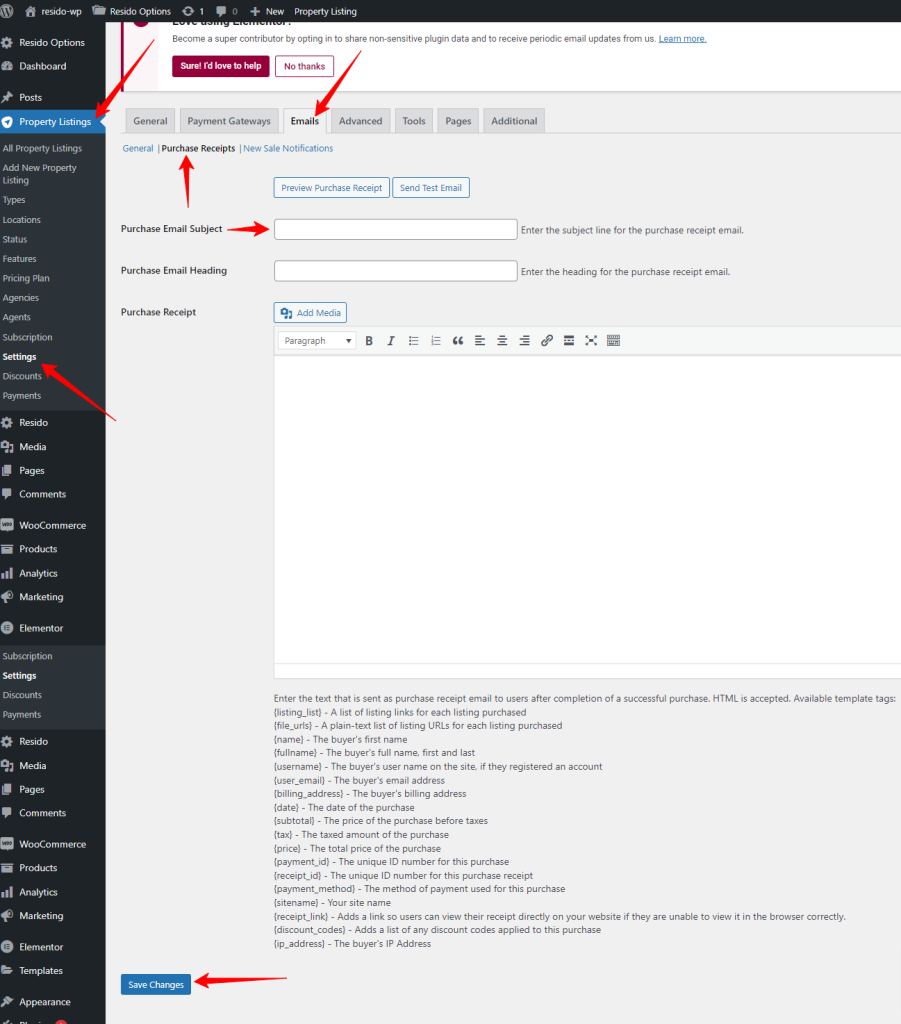The height and width of the screenshot is (1024, 901).
Task: Click the Save Changes button
Action: (155, 984)
